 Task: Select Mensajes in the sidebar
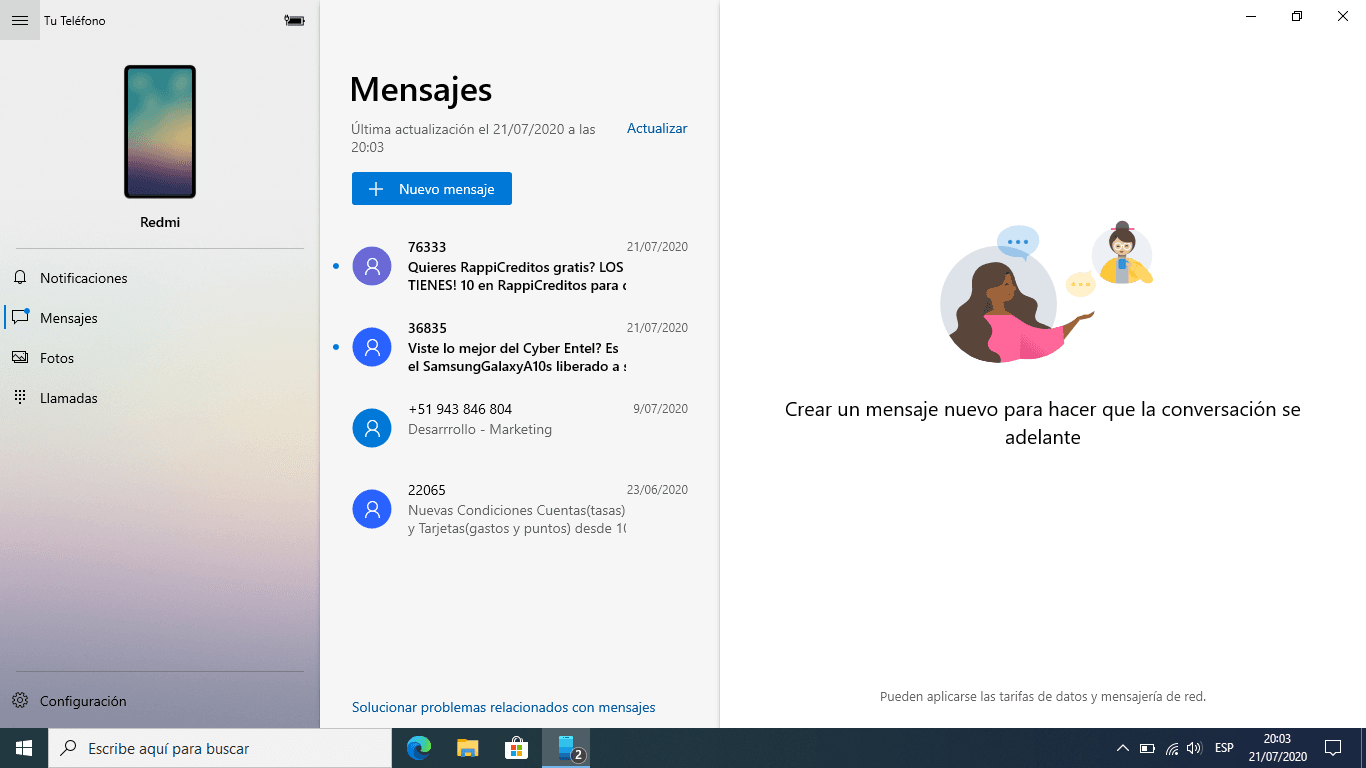coord(69,318)
